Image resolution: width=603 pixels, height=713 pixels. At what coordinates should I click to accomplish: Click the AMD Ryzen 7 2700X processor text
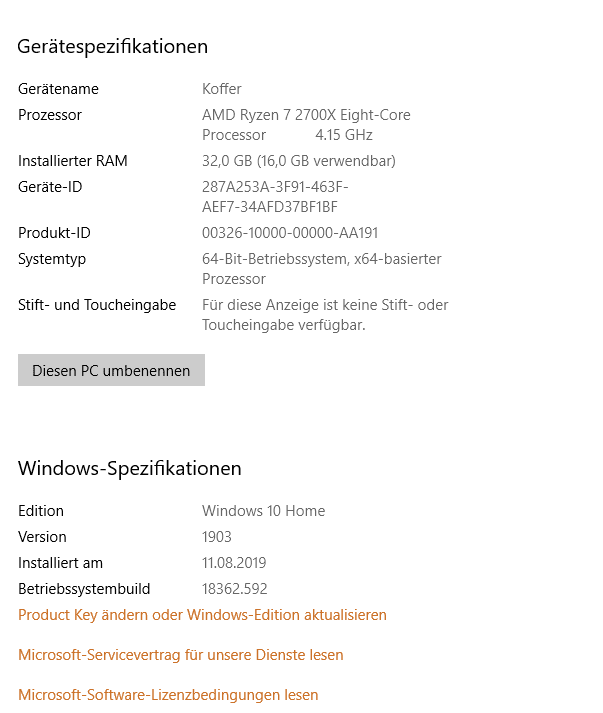pos(306,115)
